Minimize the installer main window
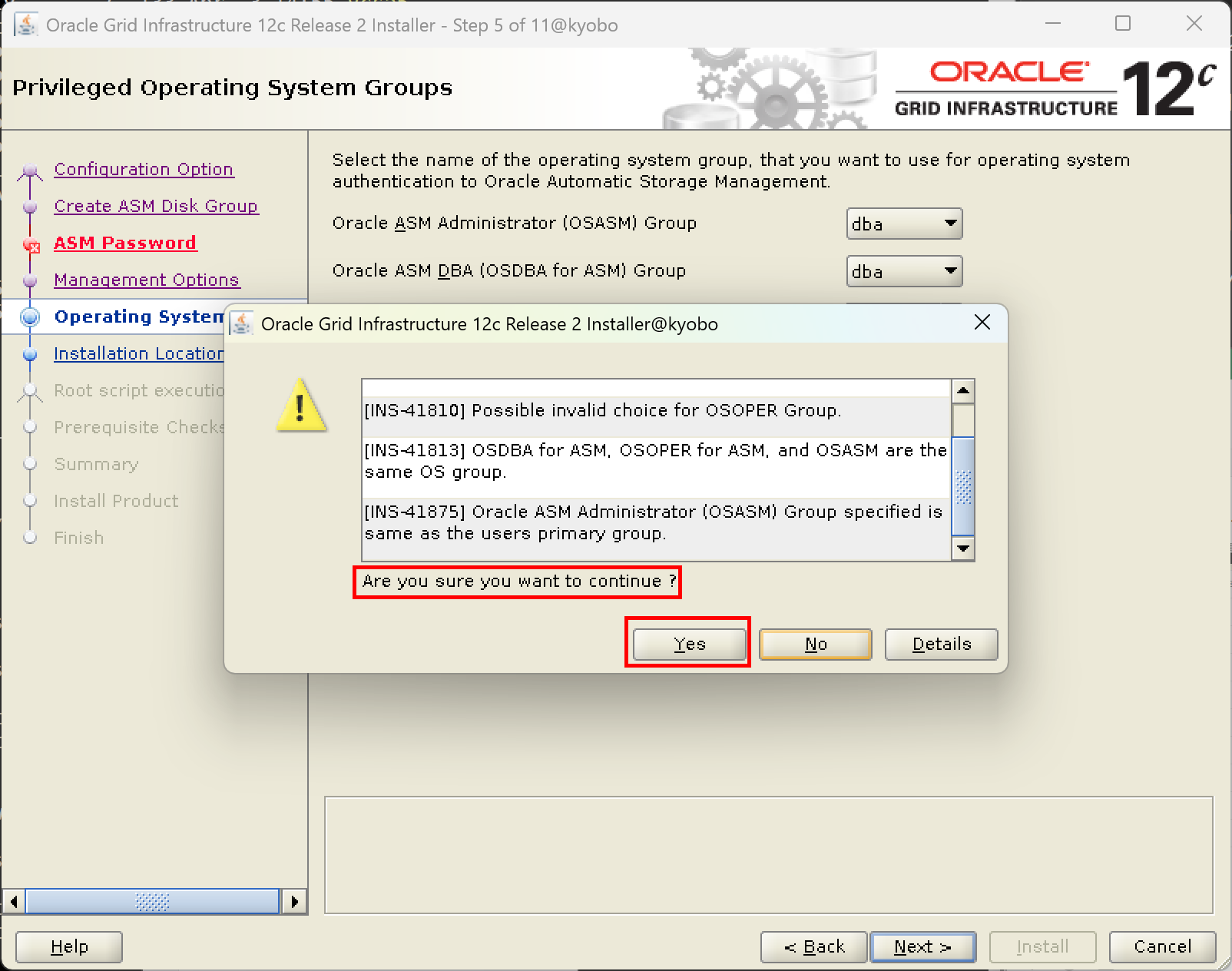This screenshot has width=1232, height=971. [1052, 24]
